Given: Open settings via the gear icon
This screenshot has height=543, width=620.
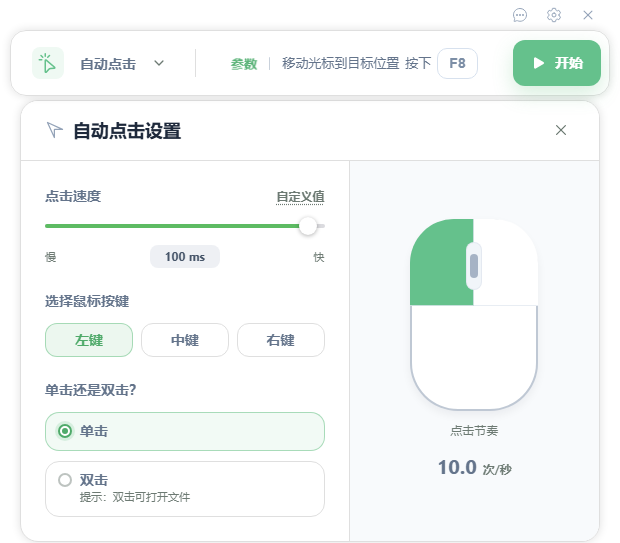Looking at the screenshot, I should [554, 15].
